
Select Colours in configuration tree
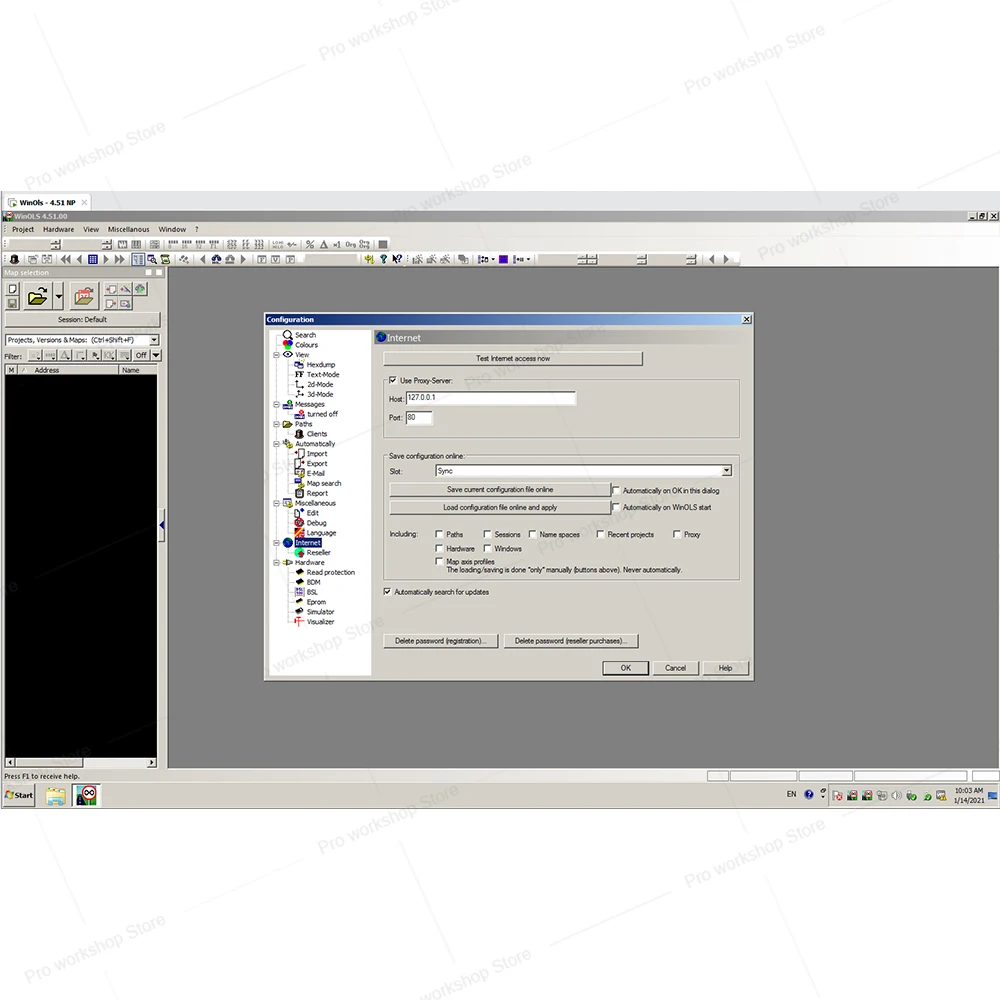[x=306, y=345]
